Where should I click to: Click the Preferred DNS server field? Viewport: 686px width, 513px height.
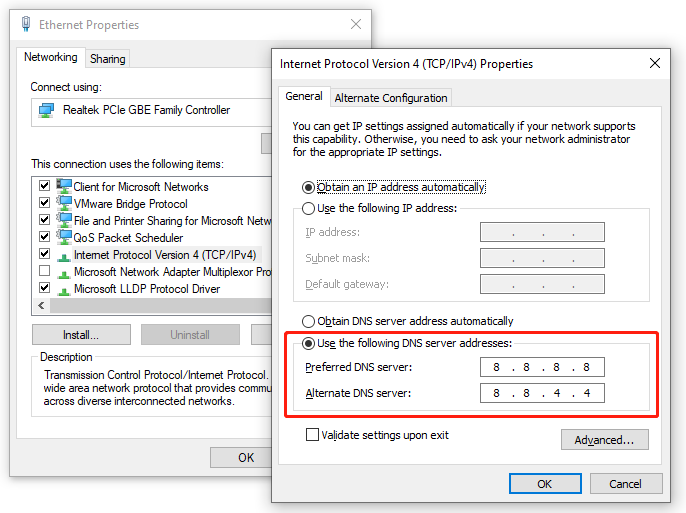(542, 367)
